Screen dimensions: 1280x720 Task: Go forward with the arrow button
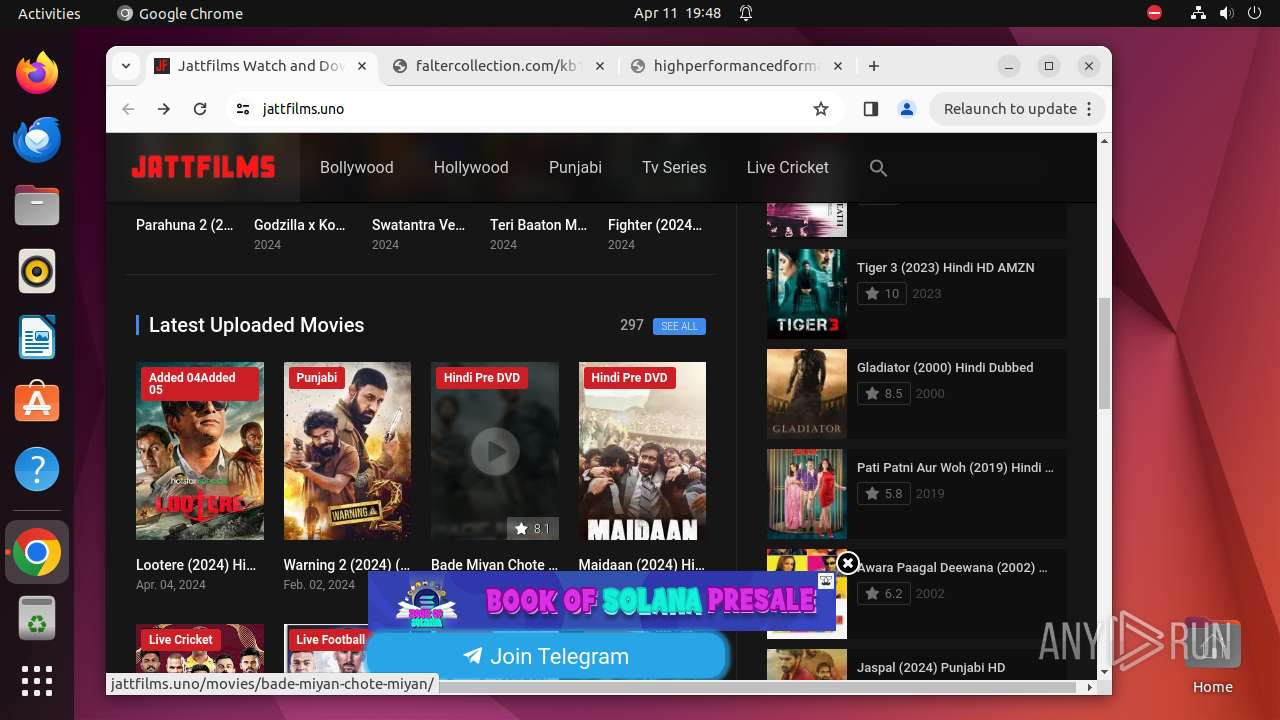coord(164,109)
